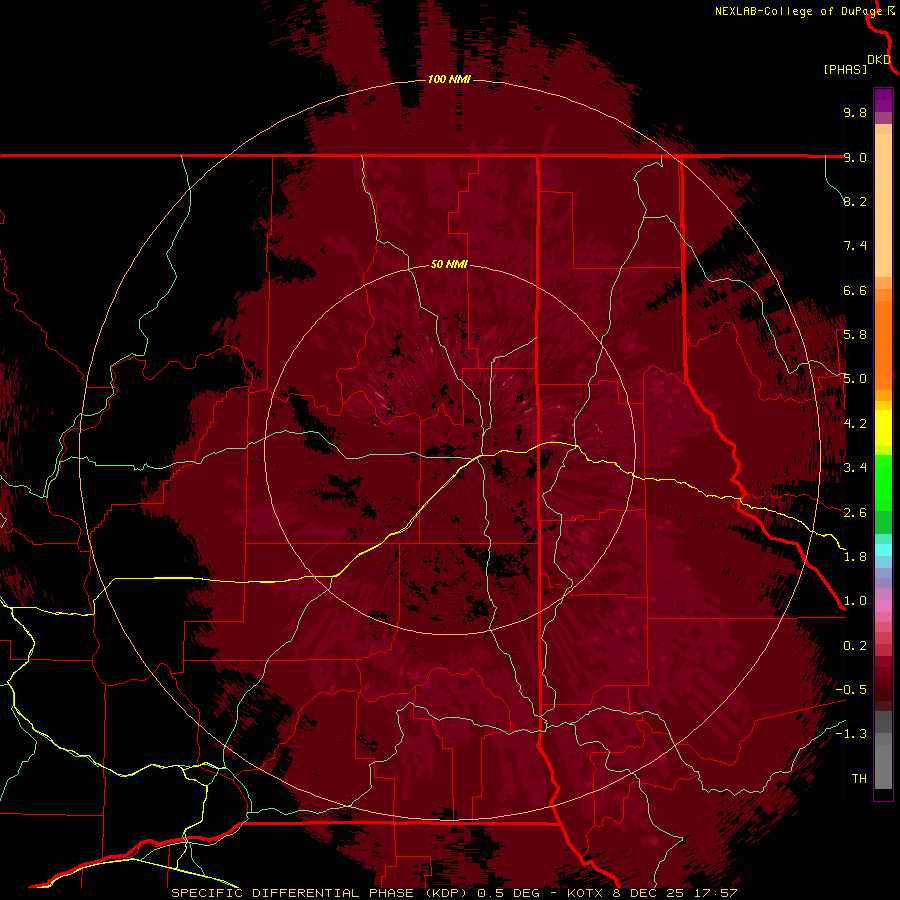Pick the pink band near 1.0

(883, 606)
